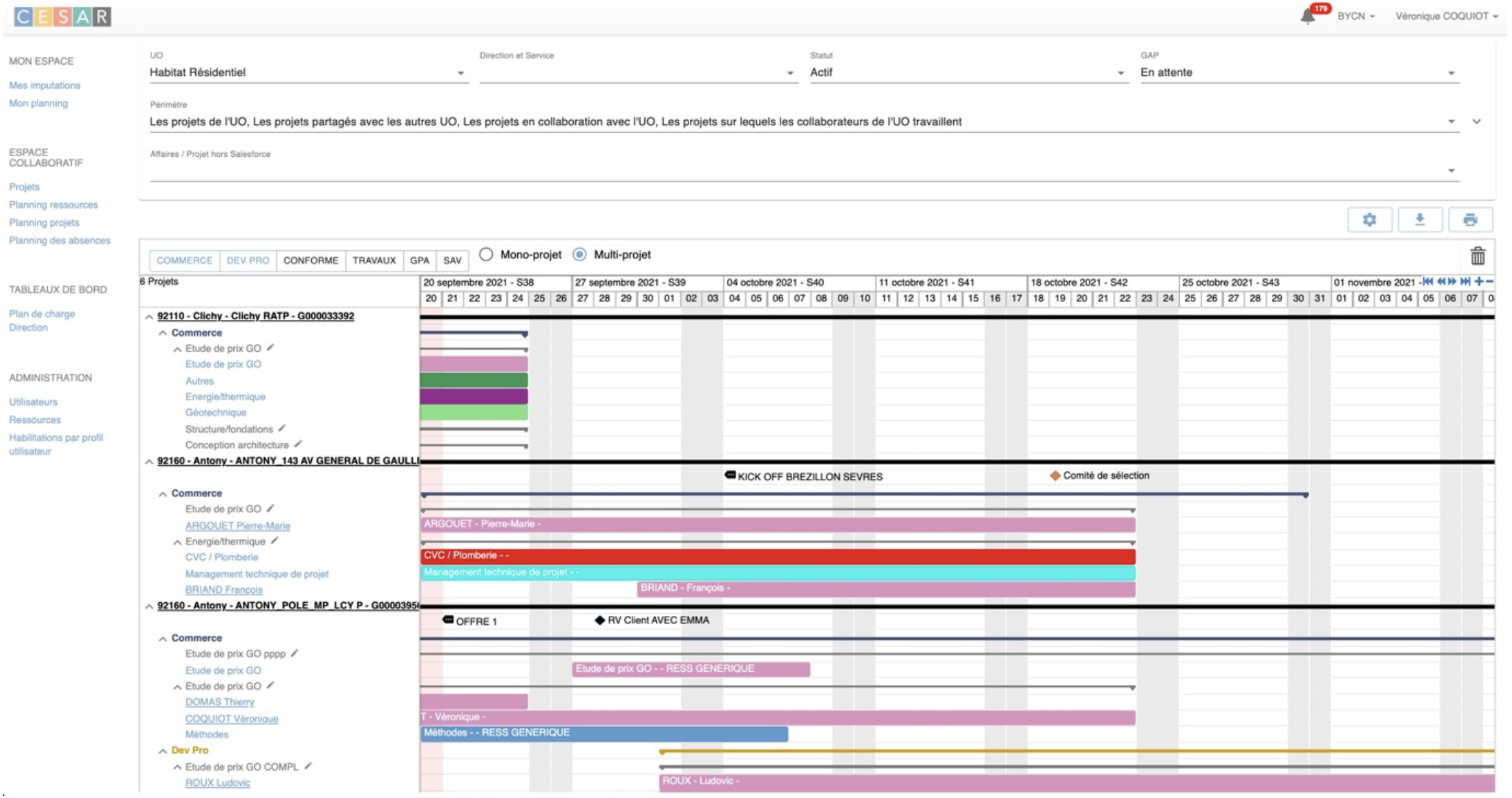The height and width of the screenshot is (798, 1512).
Task: Step timeline forward with double-right arrows
Action: click(x=1452, y=281)
